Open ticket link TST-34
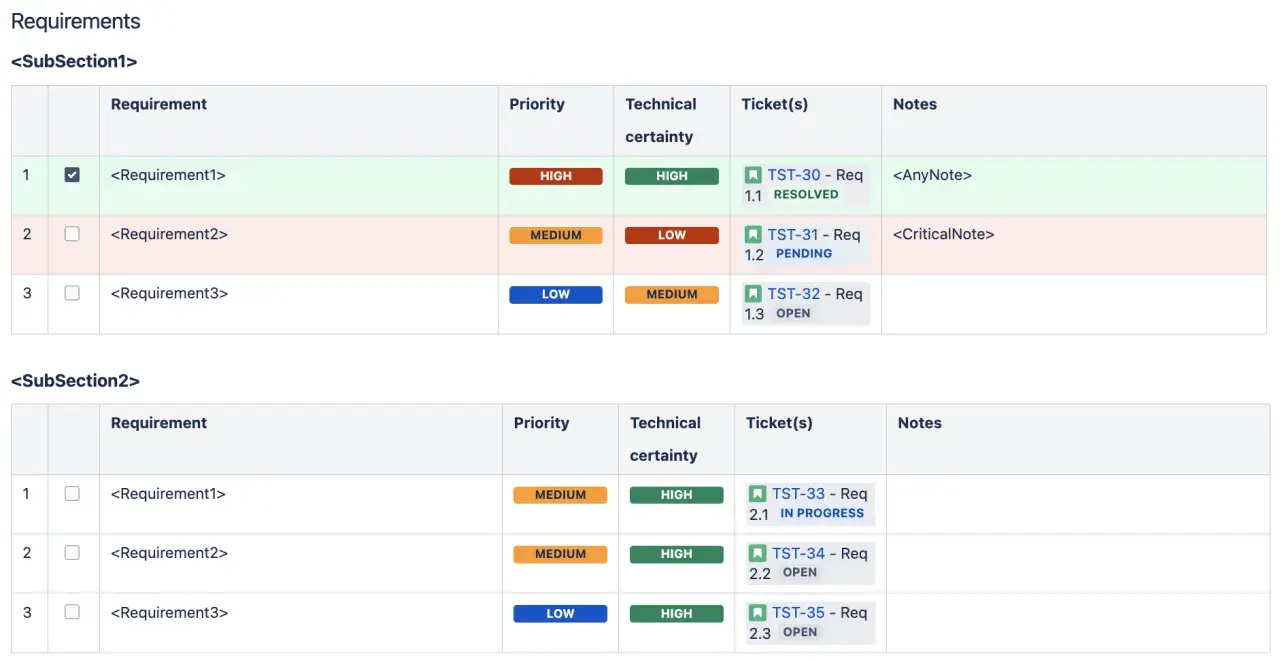Viewport: 1280px width, 662px height. coord(799,554)
